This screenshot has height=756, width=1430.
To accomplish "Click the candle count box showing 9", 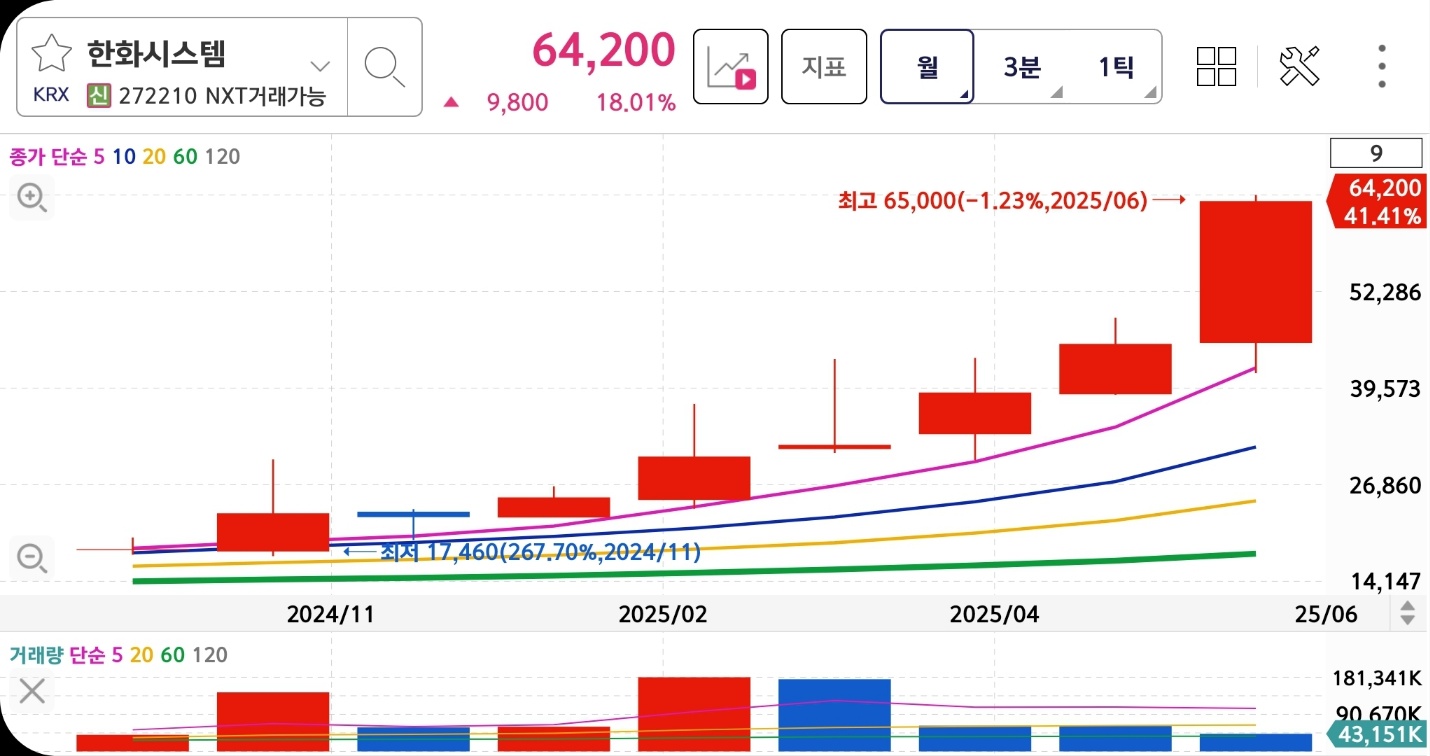I will click(1376, 154).
